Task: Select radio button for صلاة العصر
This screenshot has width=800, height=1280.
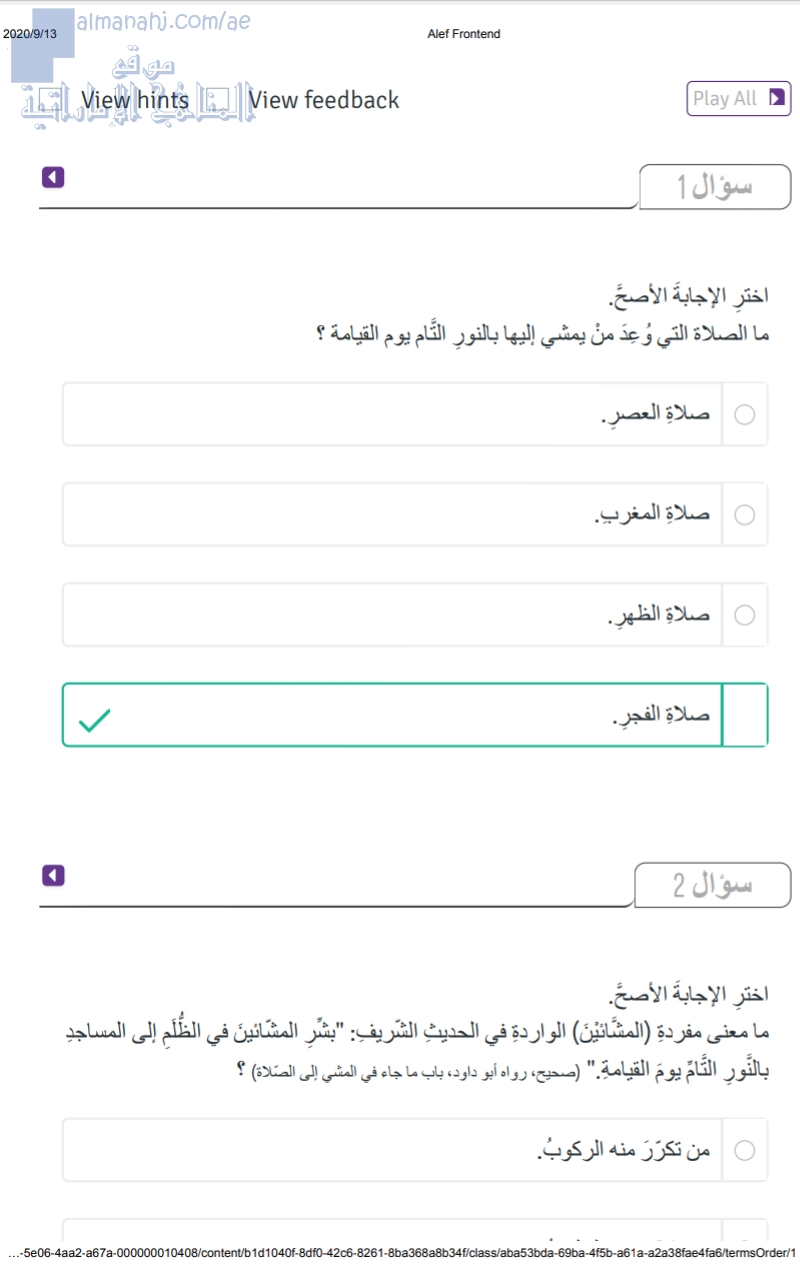Action: click(745, 414)
